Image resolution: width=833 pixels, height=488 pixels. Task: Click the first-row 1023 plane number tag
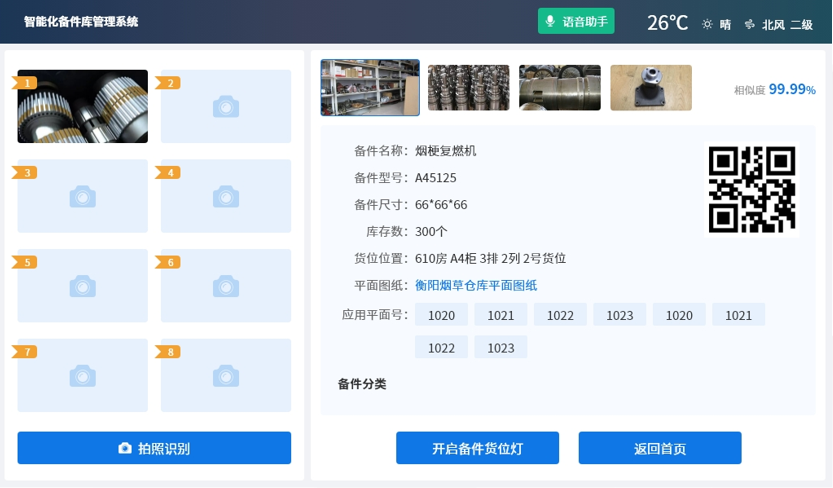(620, 315)
